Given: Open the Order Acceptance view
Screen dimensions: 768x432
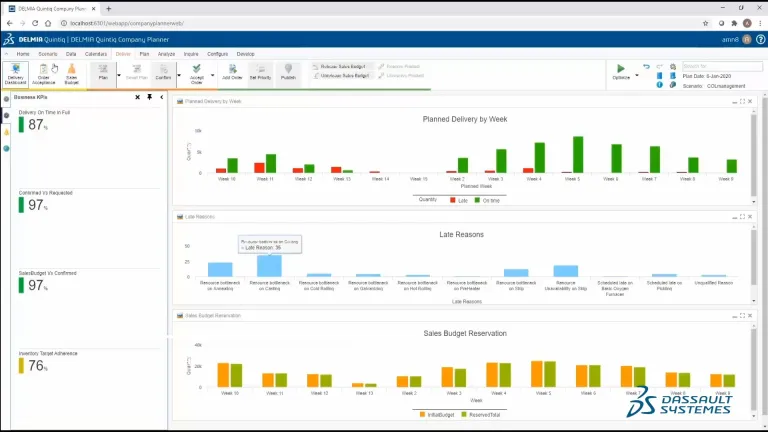Looking at the screenshot, I should pyautogui.click(x=44, y=74).
